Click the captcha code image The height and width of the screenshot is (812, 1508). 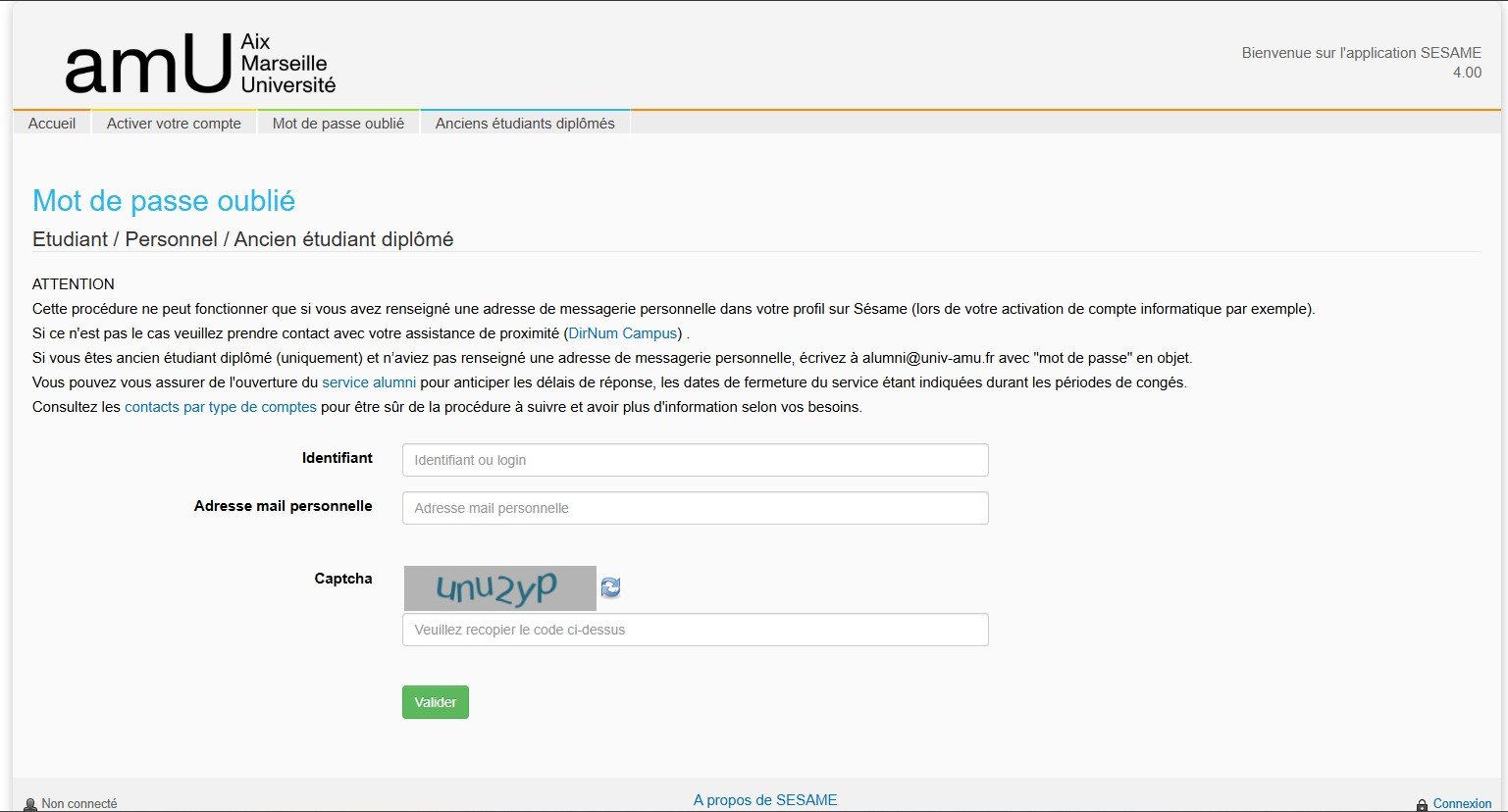(499, 588)
